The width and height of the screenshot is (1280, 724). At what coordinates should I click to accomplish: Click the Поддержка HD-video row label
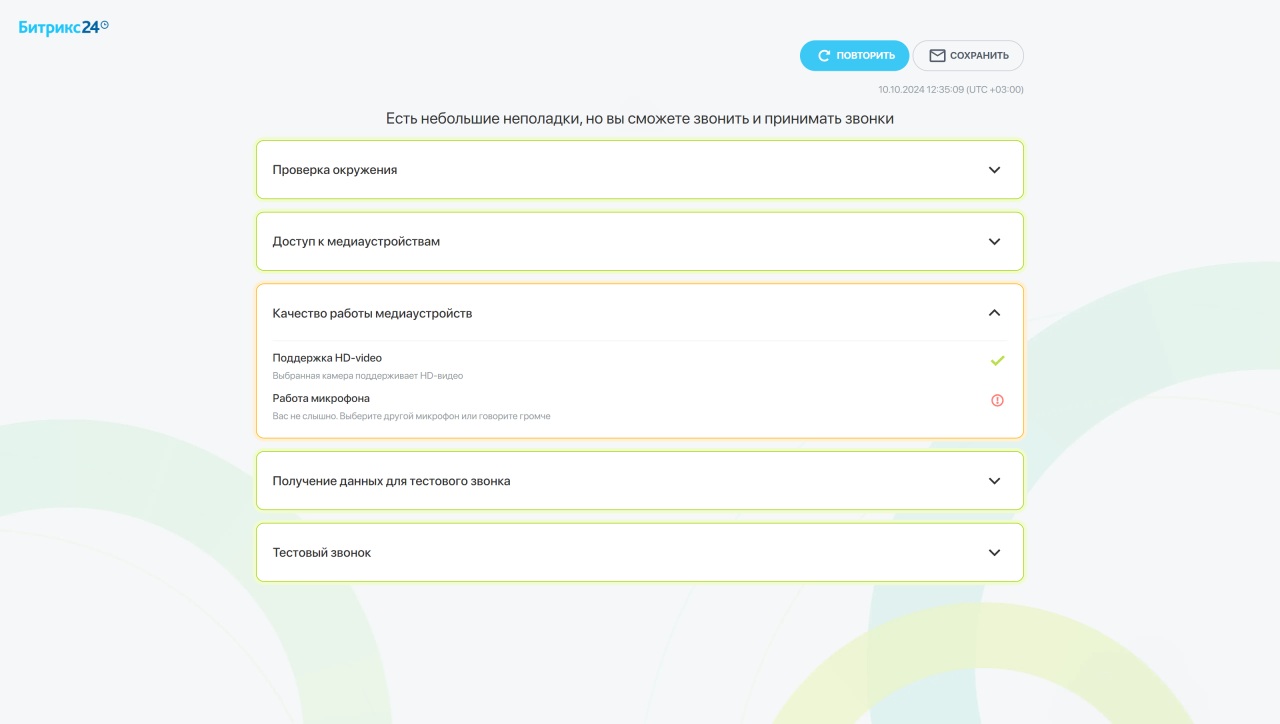327,358
